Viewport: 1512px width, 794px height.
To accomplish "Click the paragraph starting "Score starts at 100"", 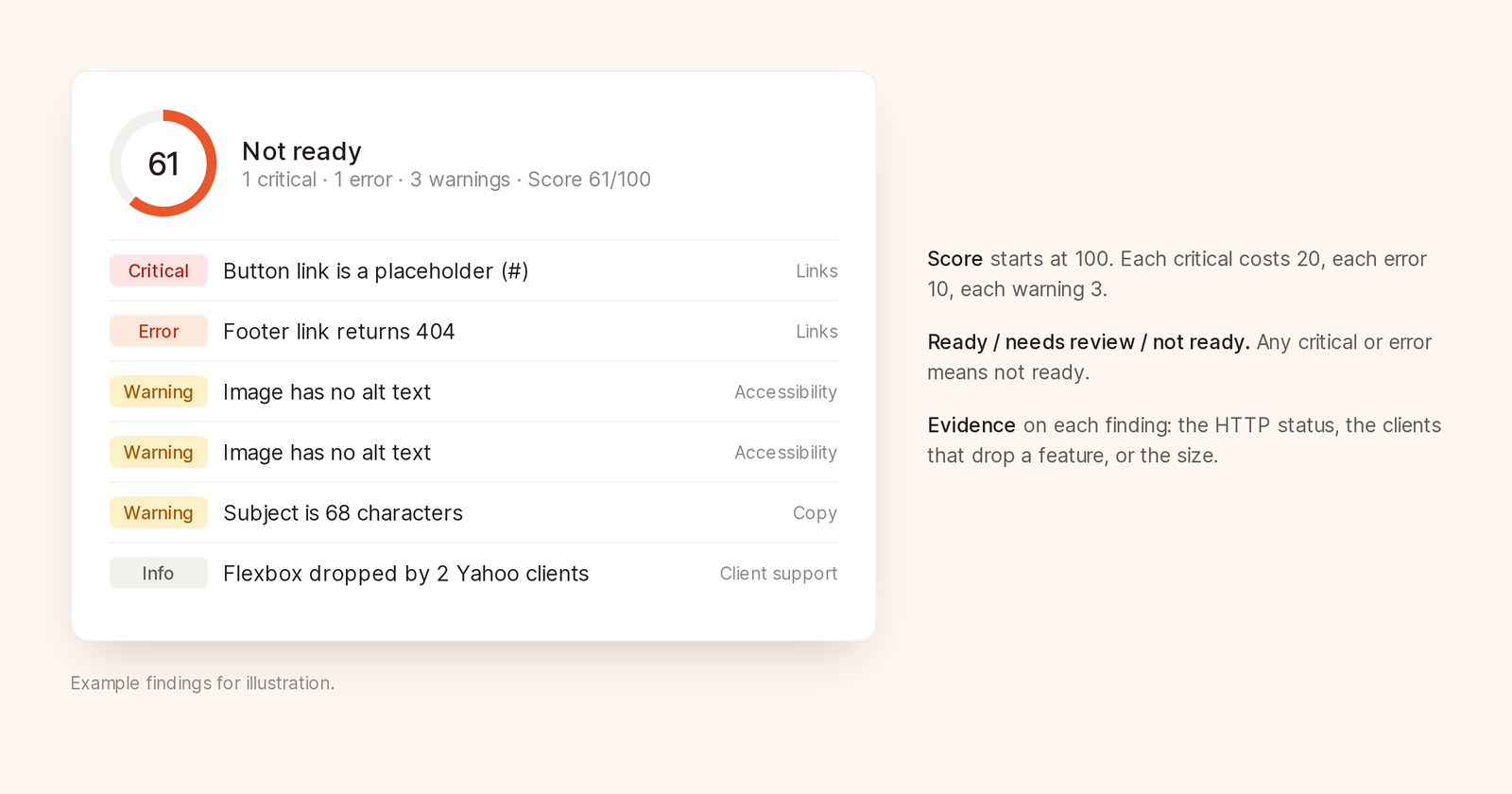I will point(1177,274).
